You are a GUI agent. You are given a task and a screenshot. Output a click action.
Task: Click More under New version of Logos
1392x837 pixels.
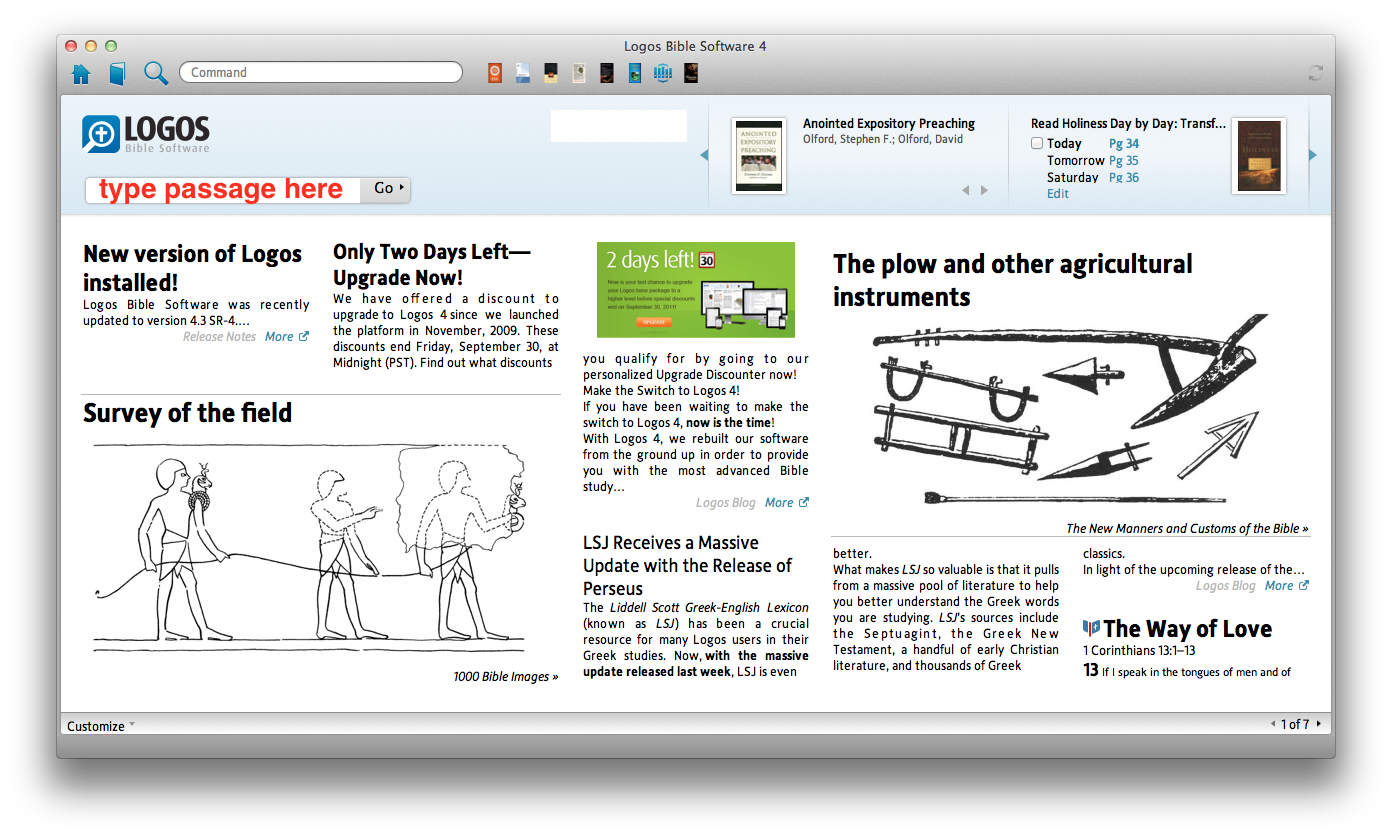pos(279,337)
